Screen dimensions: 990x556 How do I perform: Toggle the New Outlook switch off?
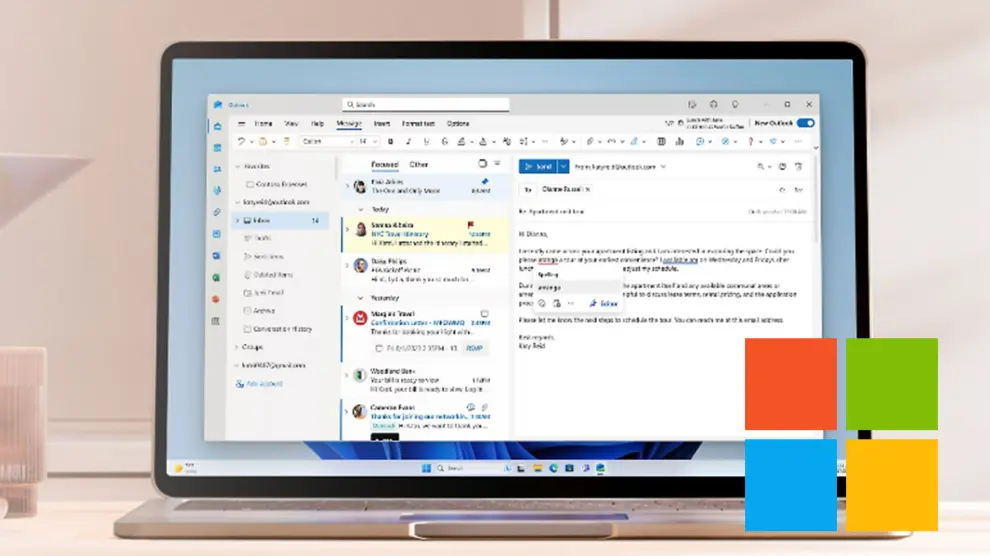tap(805, 123)
